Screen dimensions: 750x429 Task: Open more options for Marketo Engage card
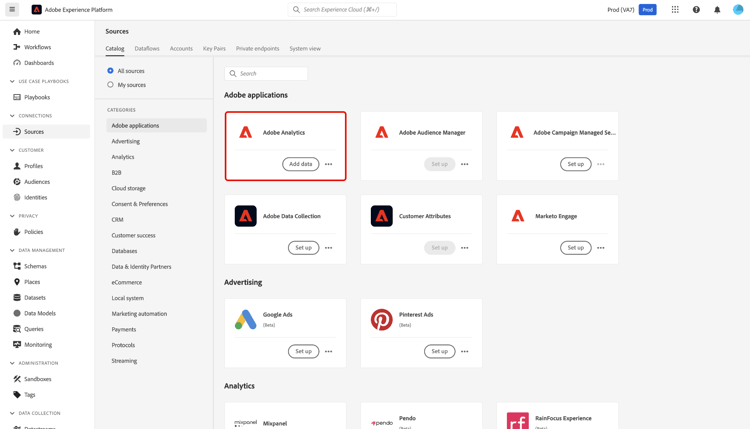pos(601,248)
